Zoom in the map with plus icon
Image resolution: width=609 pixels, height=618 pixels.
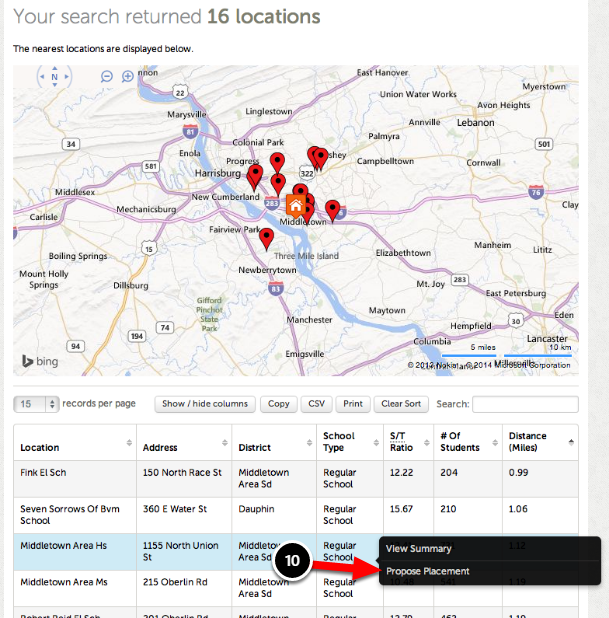[x=128, y=76]
